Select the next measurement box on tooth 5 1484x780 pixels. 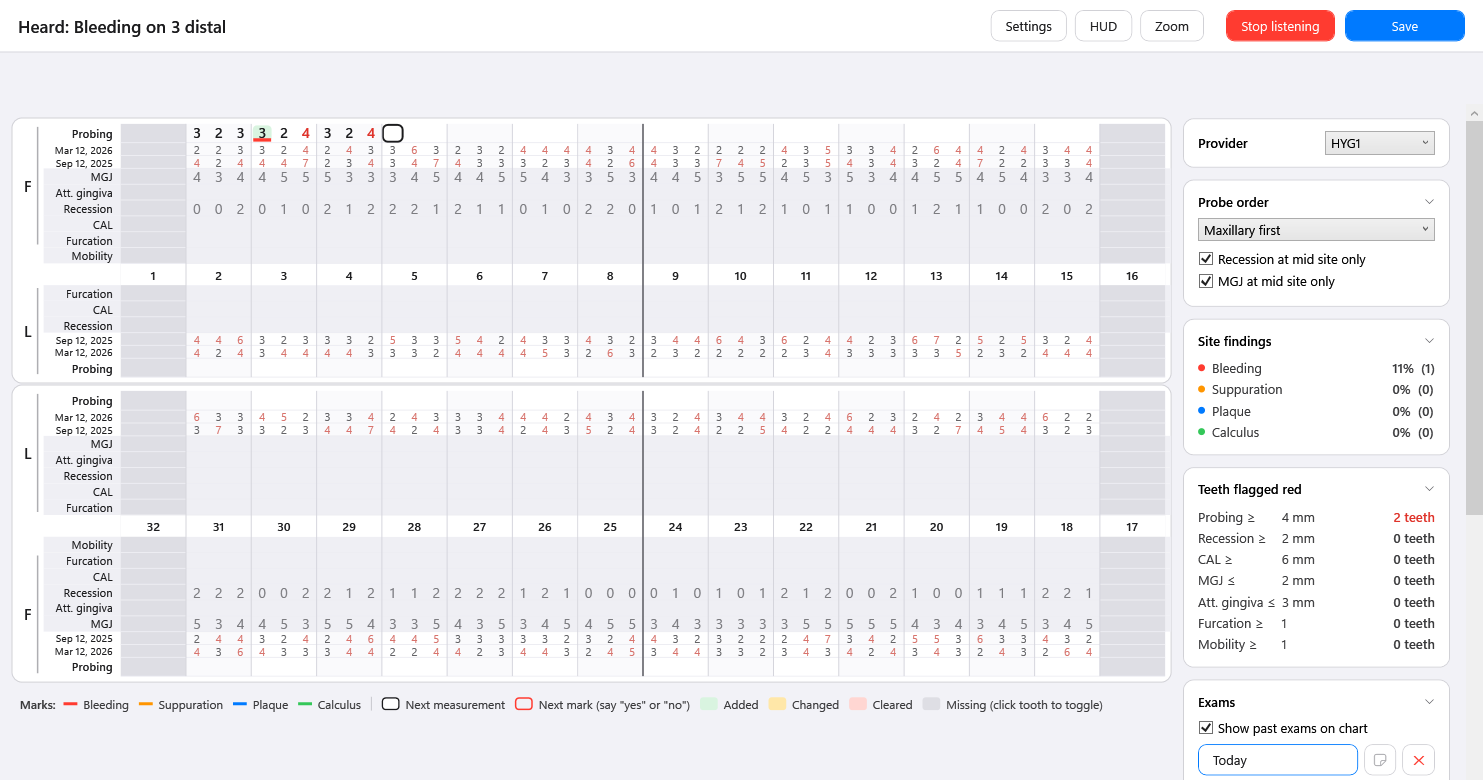(x=393, y=133)
